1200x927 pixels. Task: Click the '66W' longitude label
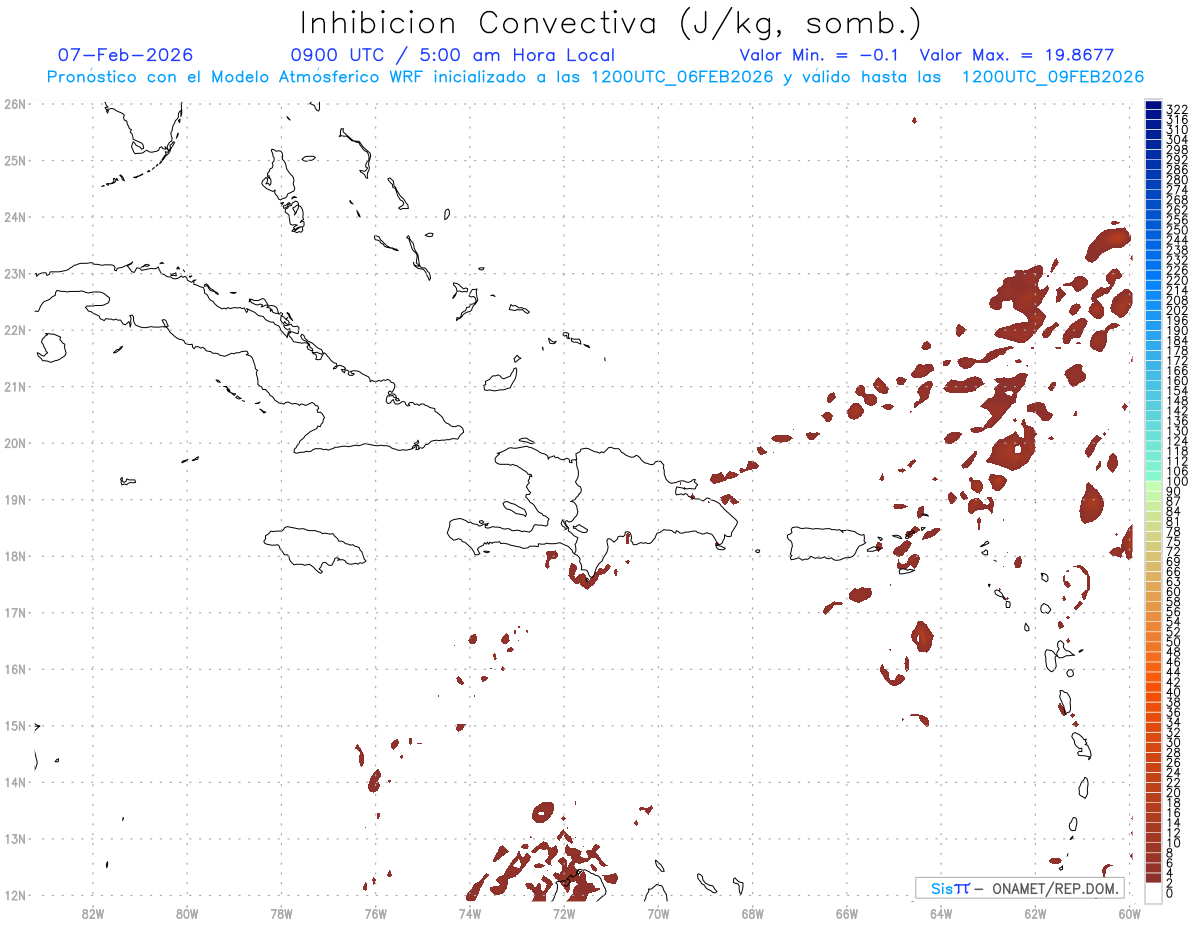click(x=846, y=913)
